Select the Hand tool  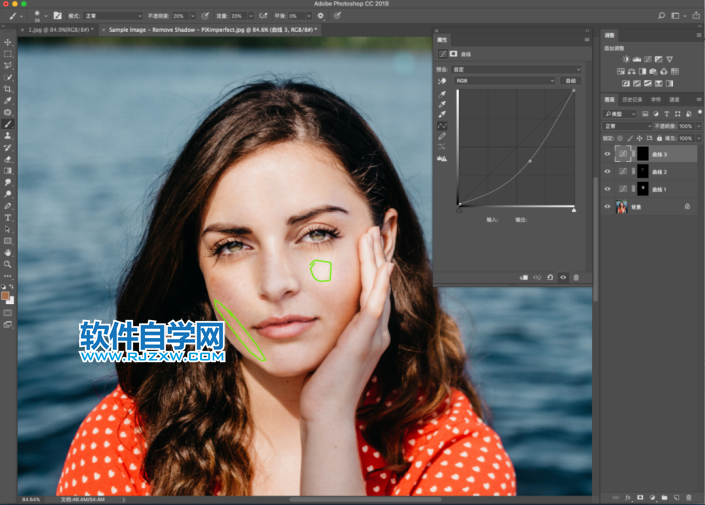point(8,253)
